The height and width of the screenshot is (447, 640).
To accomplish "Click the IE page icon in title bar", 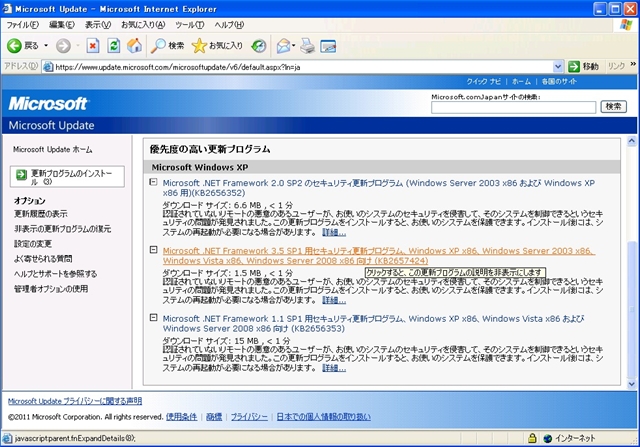I will [7, 9].
